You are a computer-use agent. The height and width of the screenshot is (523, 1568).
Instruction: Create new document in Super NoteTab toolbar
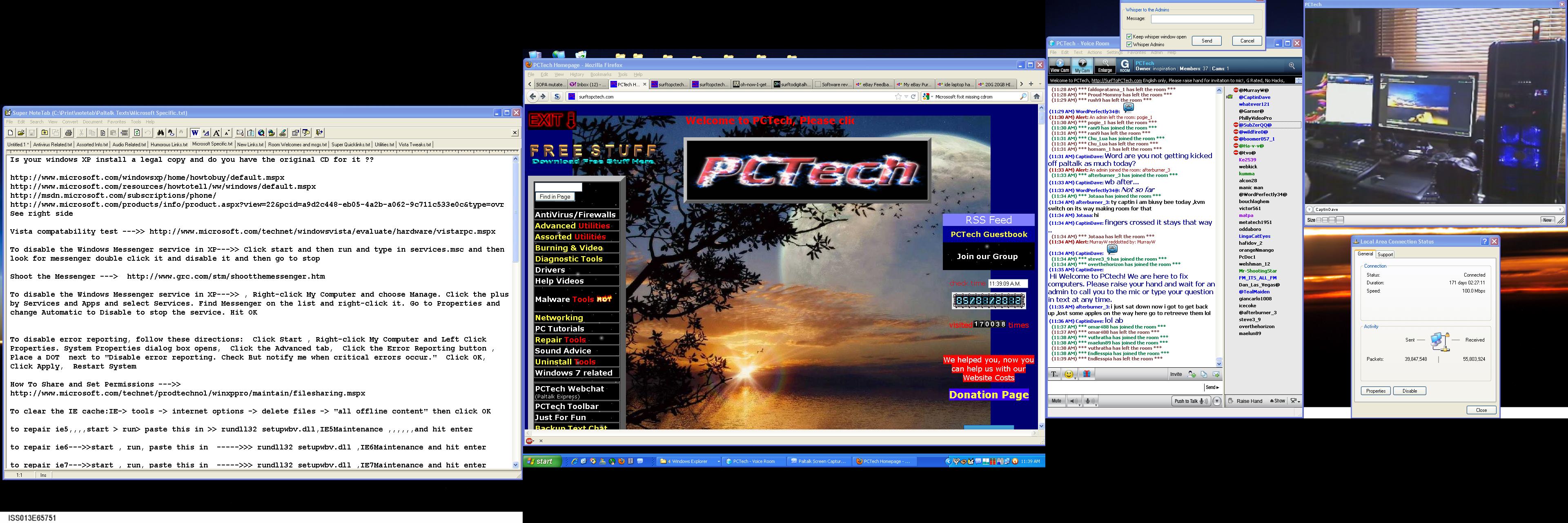(10, 133)
